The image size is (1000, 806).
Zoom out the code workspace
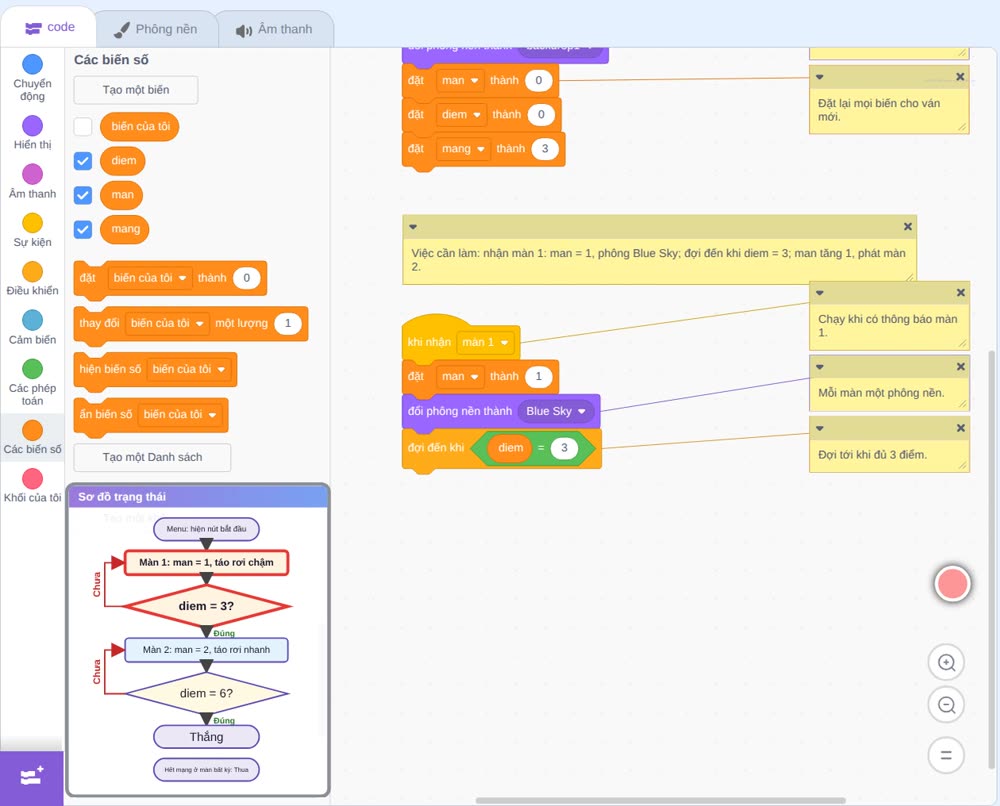946,705
